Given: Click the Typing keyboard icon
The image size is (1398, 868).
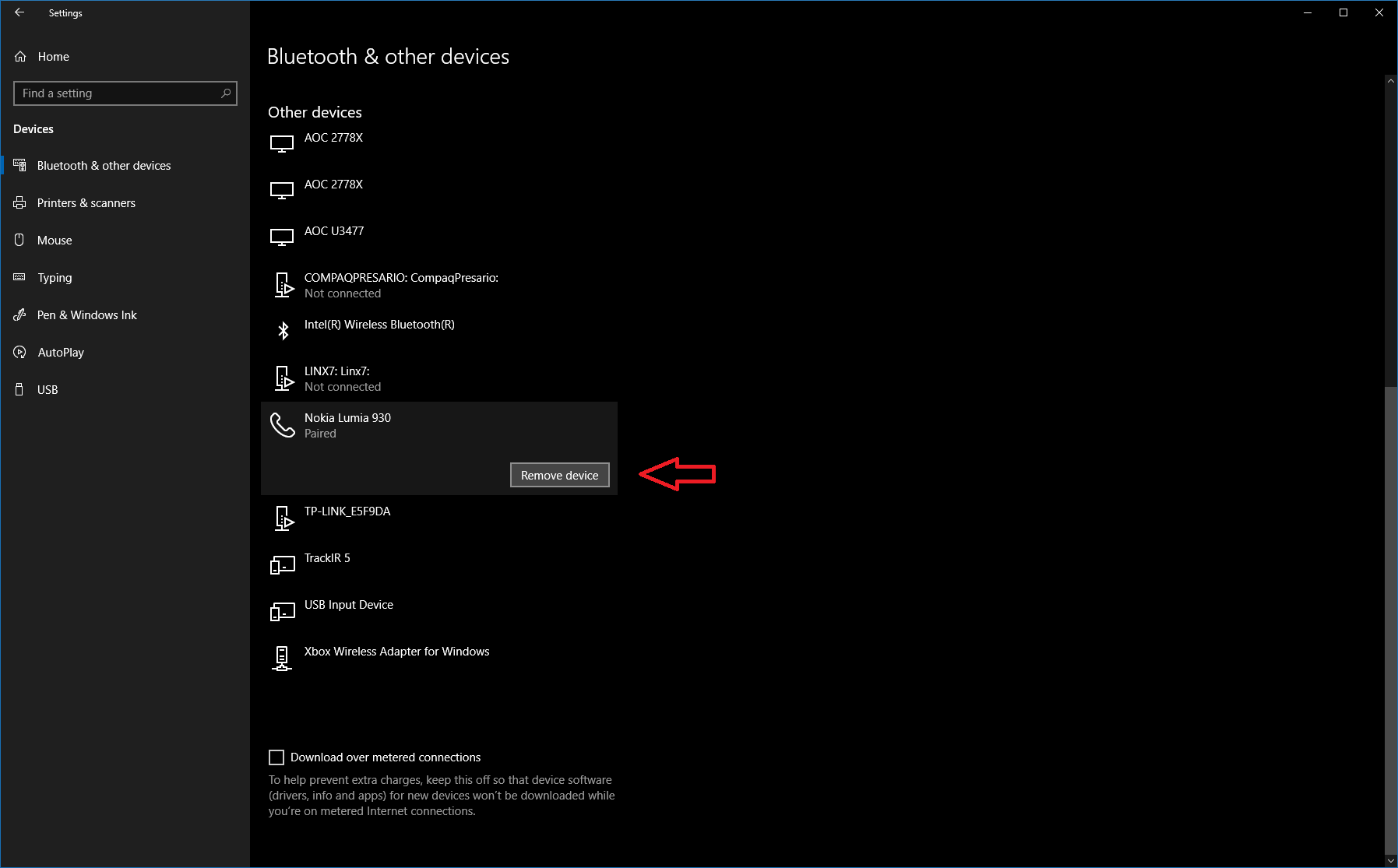Looking at the screenshot, I should tap(20, 277).
